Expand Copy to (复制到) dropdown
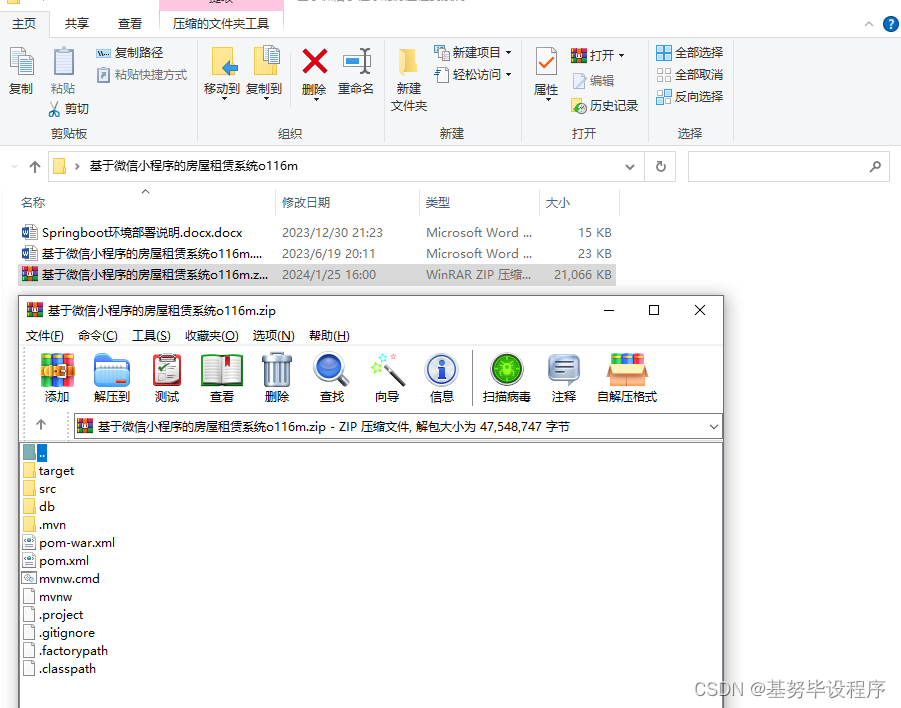The width and height of the screenshot is (901, 708). 266,99
